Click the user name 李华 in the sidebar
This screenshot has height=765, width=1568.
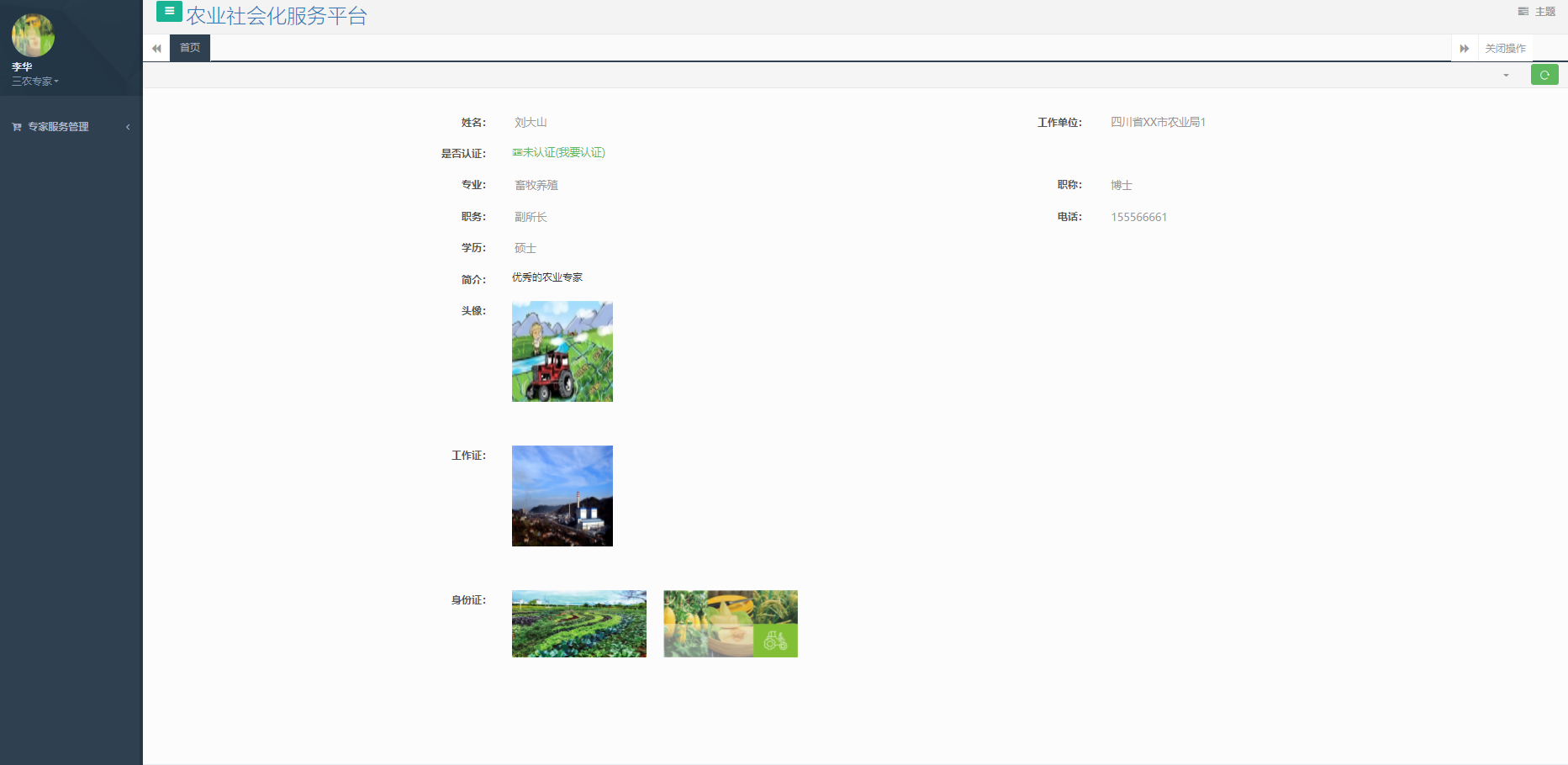coord(22,67)
